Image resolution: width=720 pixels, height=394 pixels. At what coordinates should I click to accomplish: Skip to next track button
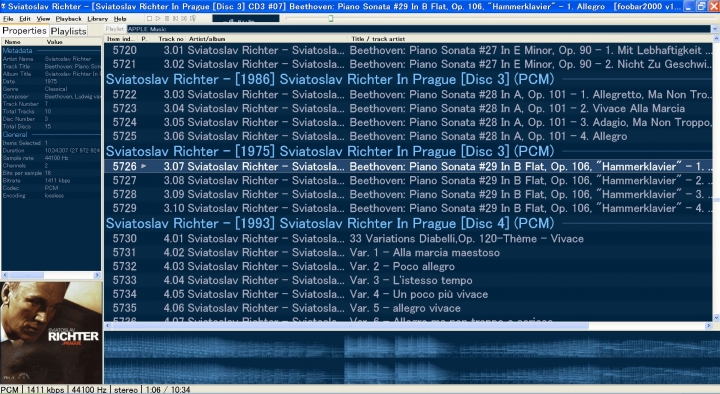click(184, 19)
